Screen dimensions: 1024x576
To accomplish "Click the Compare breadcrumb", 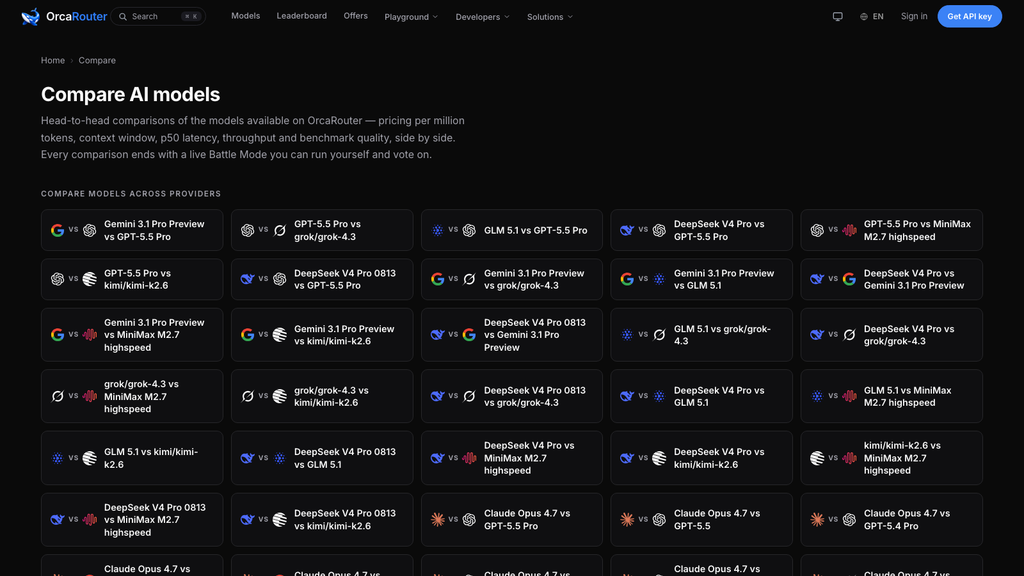I will coord(97,60).
